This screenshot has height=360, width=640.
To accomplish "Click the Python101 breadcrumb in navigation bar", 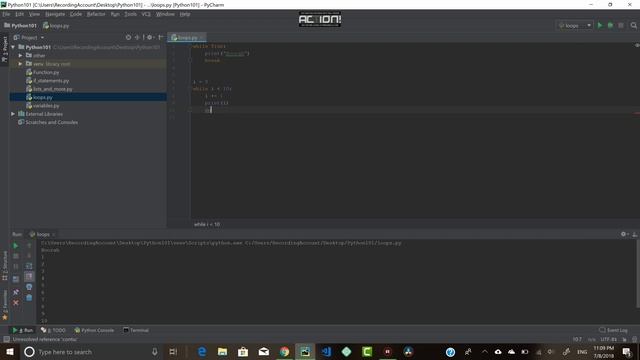I will click(20, 25).
